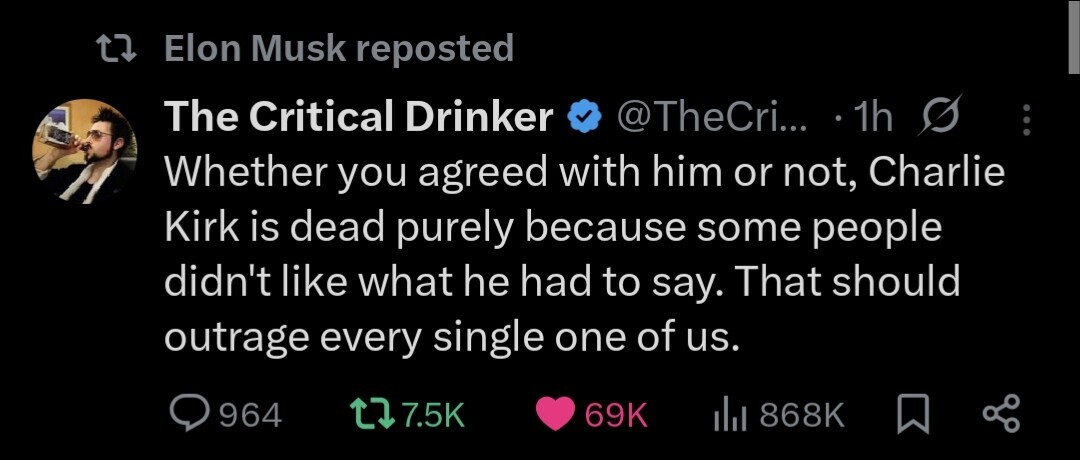Open The Critical Drinker's profile picture
This screenshot has width=1080, height=460.
coord(85,152)
